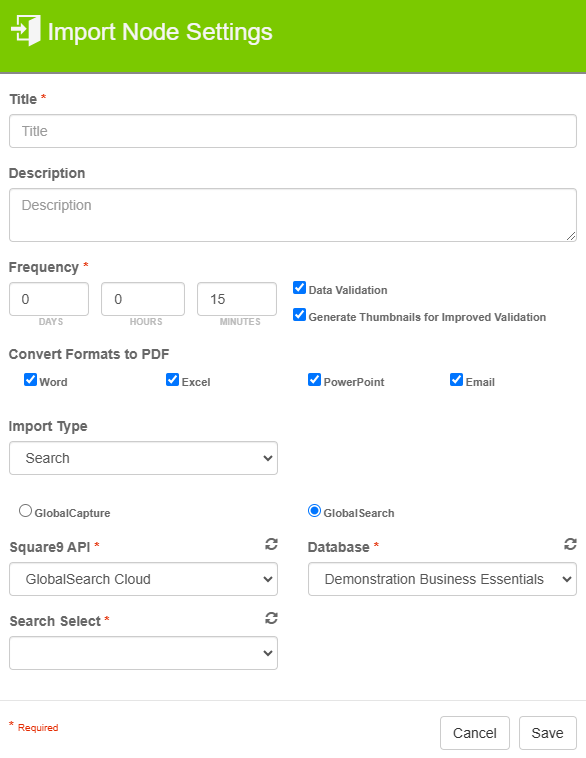The image size is (586, 758).
Task: Click the Hours frequency field
Action: pyautogui.click(x=143, y=299)
